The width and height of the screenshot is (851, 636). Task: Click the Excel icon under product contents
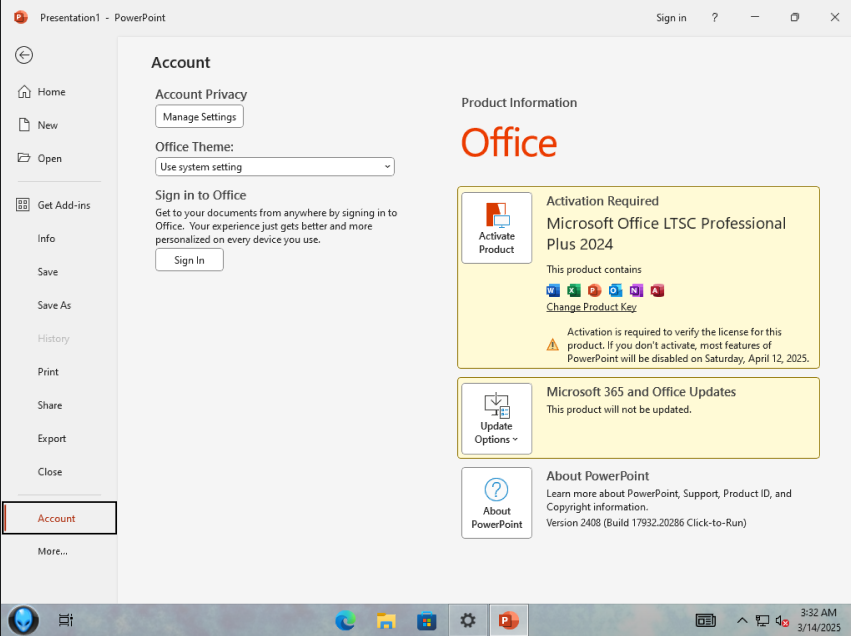574,290
